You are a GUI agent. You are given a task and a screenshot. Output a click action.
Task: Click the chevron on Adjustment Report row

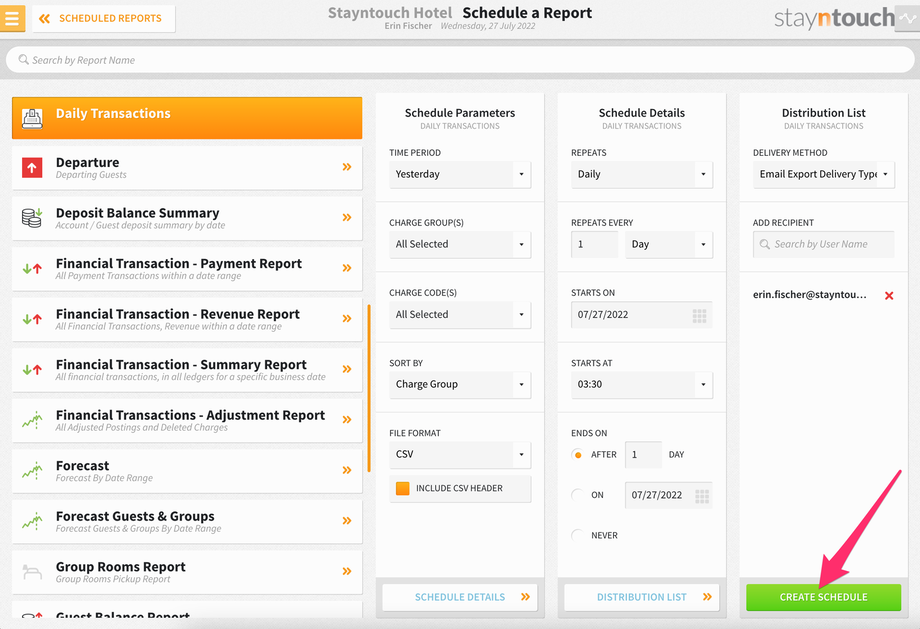point(347,419)
